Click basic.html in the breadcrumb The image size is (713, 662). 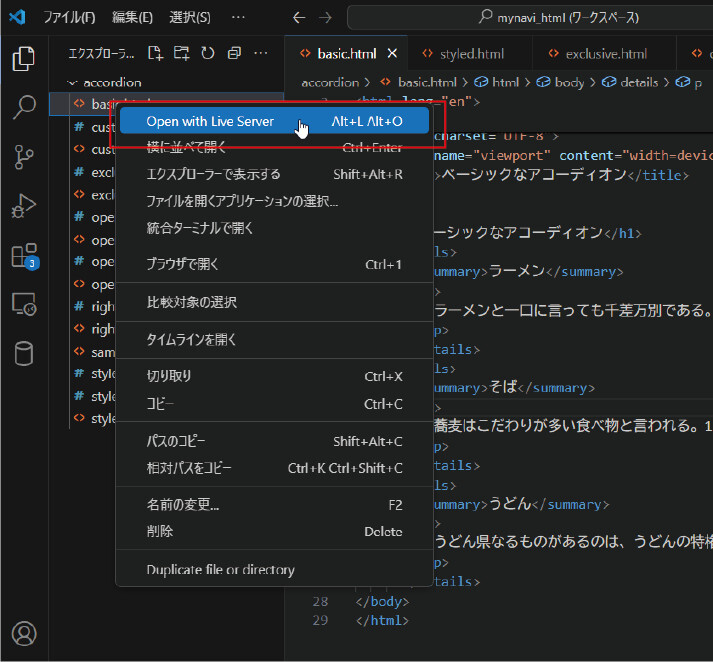coord(427,82)
